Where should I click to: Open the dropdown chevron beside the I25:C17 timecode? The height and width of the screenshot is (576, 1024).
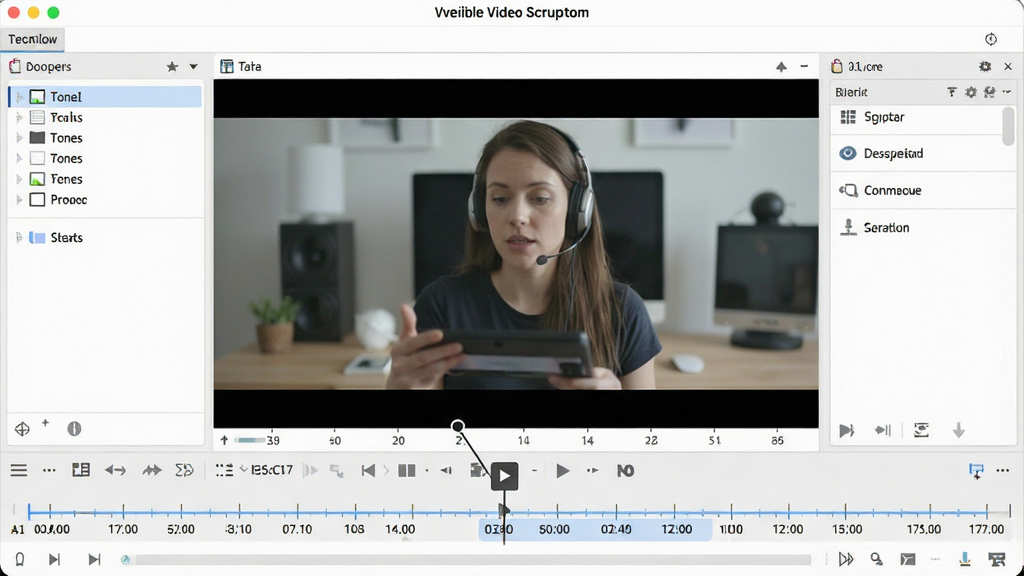244,470
